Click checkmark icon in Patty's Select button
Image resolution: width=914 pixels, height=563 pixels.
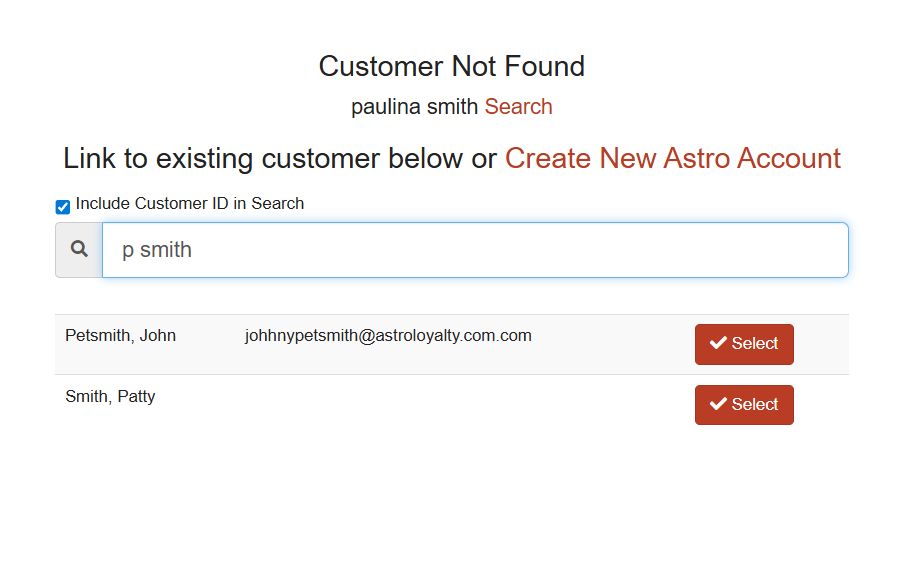click(x=718, y=405)
